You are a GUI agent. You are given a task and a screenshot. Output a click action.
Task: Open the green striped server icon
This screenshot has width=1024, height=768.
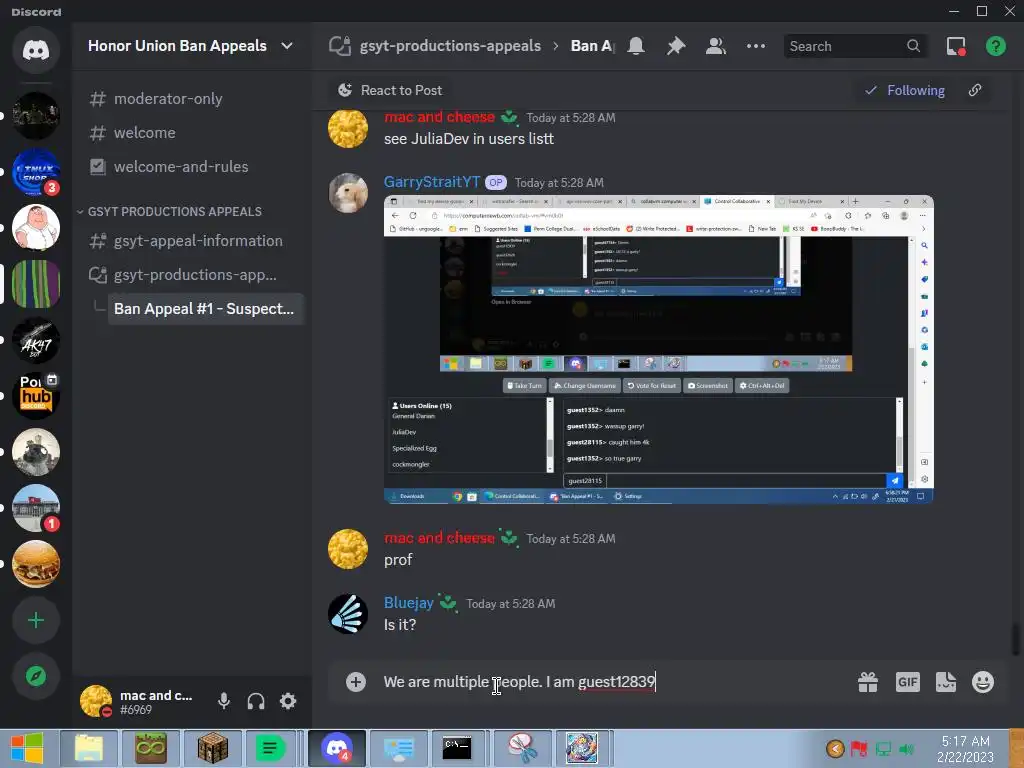click(x=36, y=284)
